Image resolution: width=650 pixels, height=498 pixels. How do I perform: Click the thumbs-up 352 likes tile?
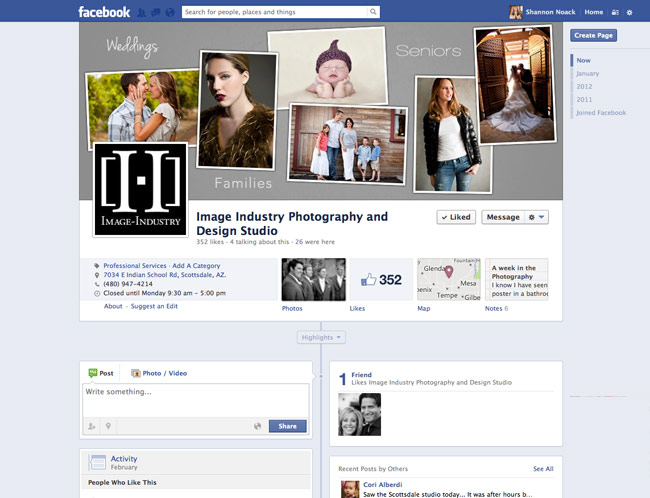click(381, 279)
